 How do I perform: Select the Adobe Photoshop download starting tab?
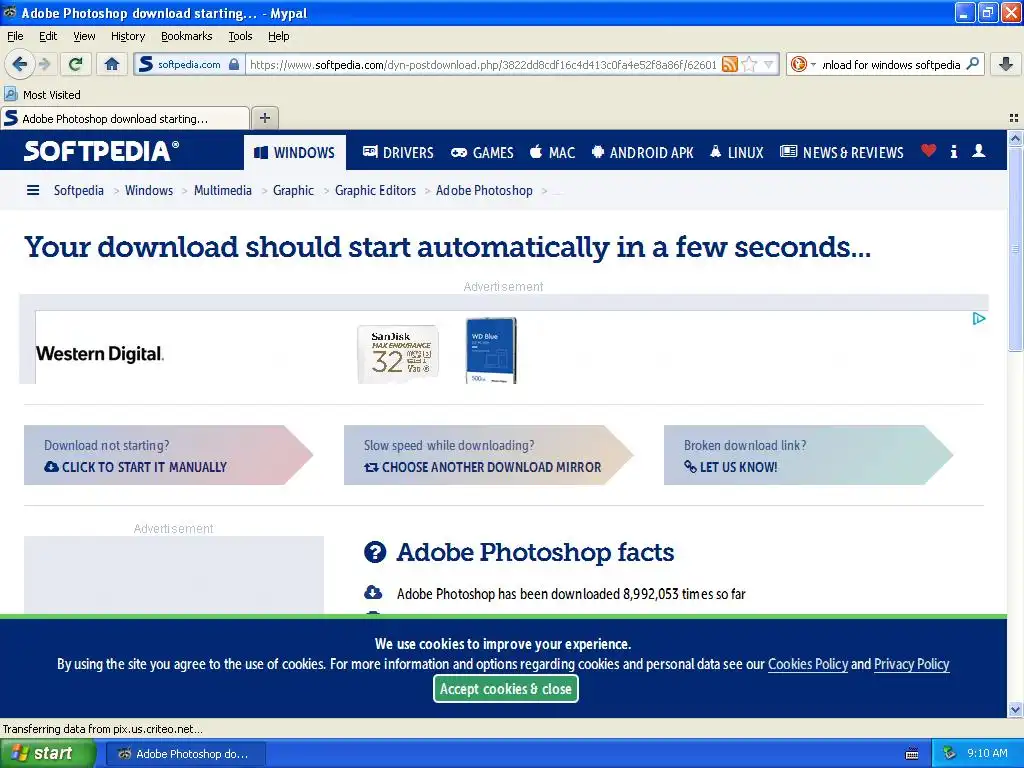click(x=125, y=118)
